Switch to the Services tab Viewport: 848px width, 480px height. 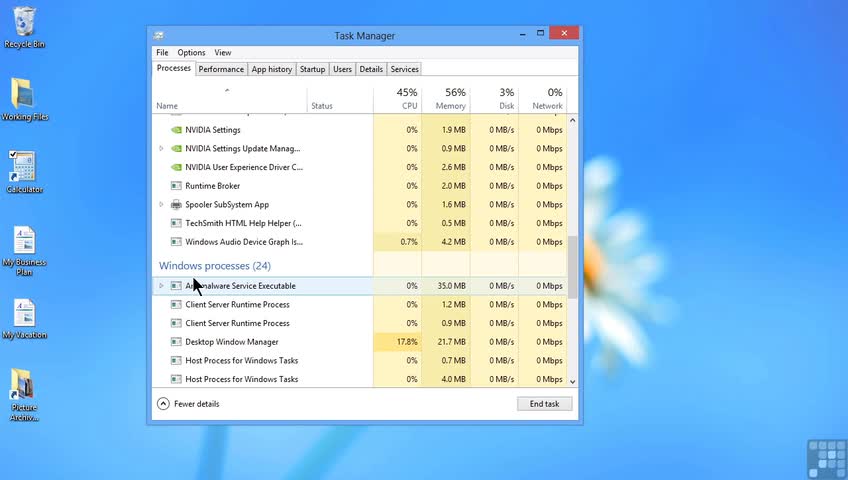(405, 69)
